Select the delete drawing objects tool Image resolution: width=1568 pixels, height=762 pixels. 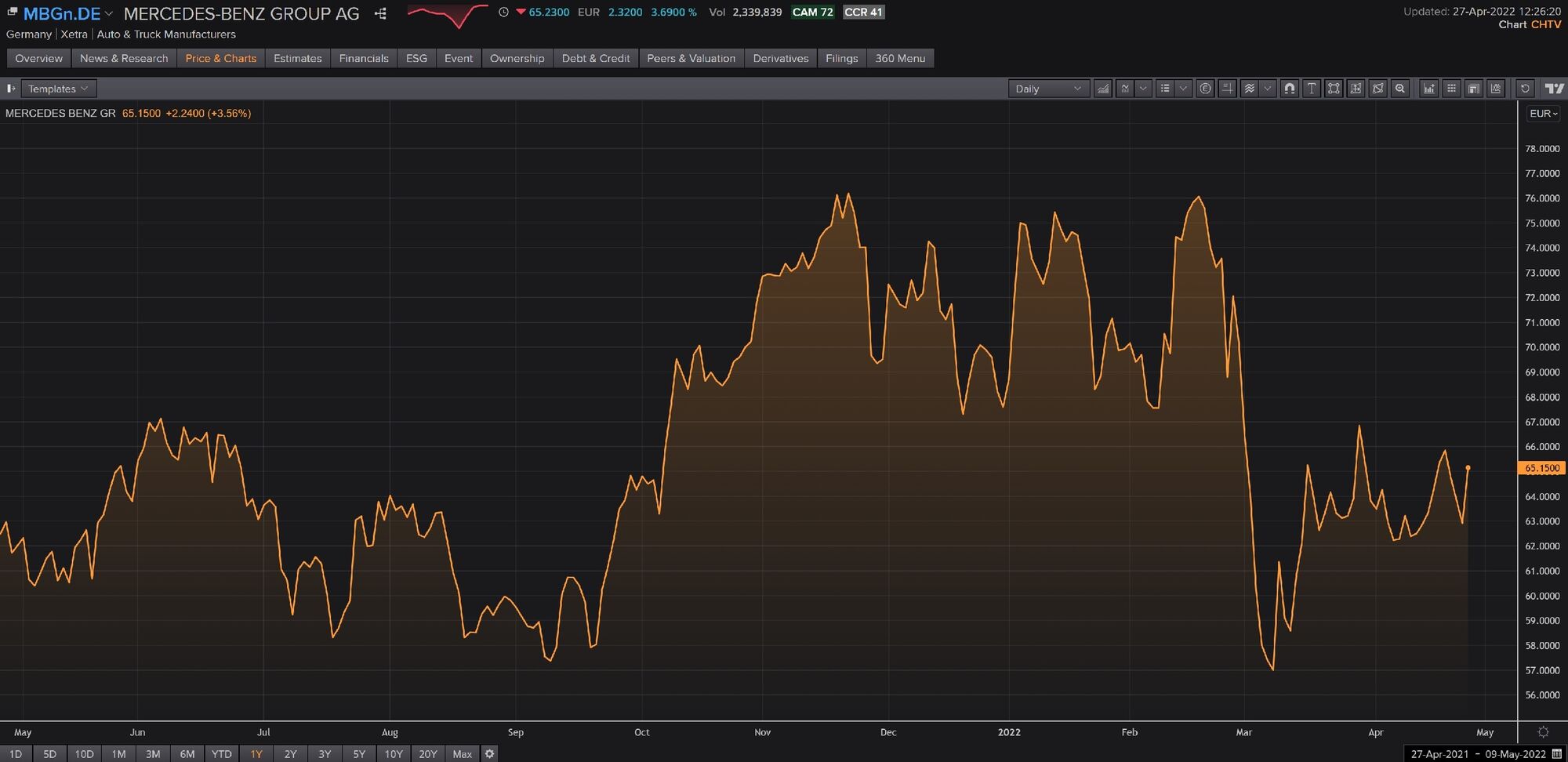point(1377,89)
